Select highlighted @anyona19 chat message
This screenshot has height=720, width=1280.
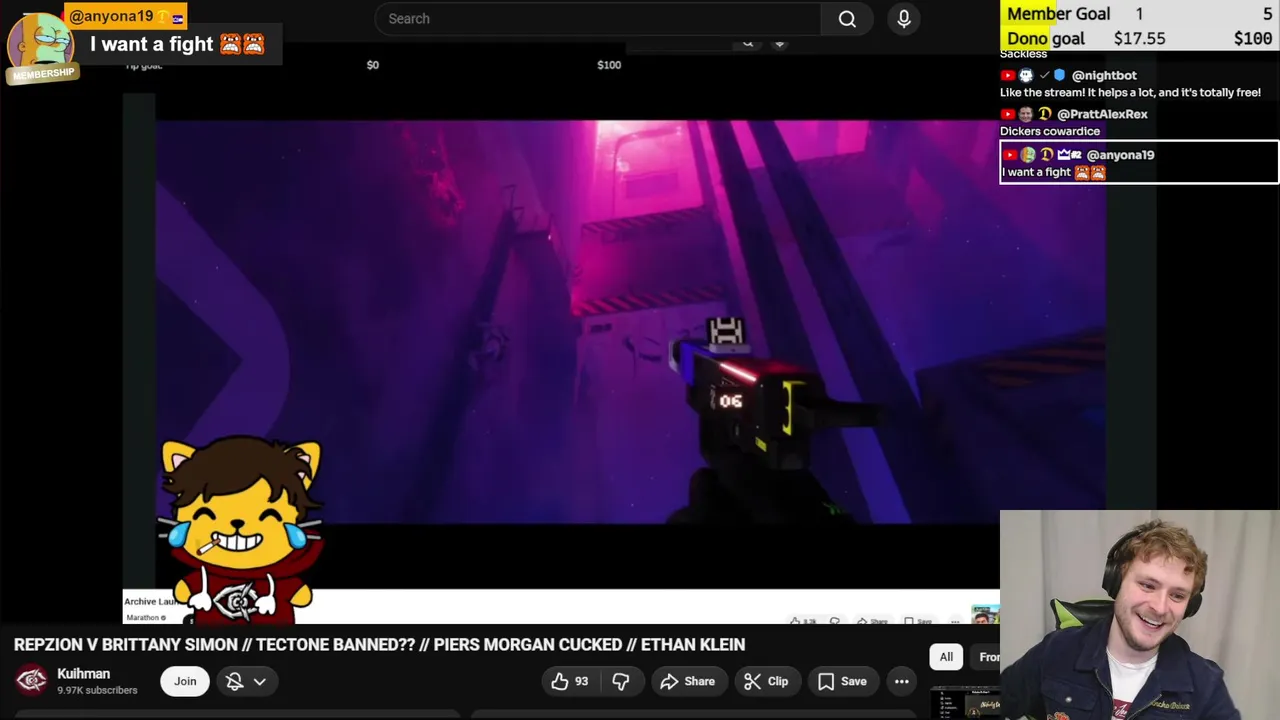pyautogui.click(x=1139, y=163)
